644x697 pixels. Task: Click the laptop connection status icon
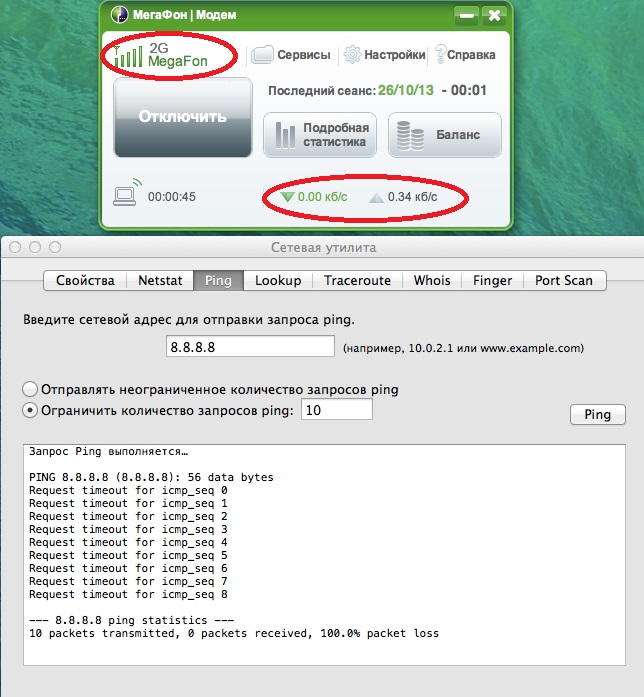(x=127, y=192)
